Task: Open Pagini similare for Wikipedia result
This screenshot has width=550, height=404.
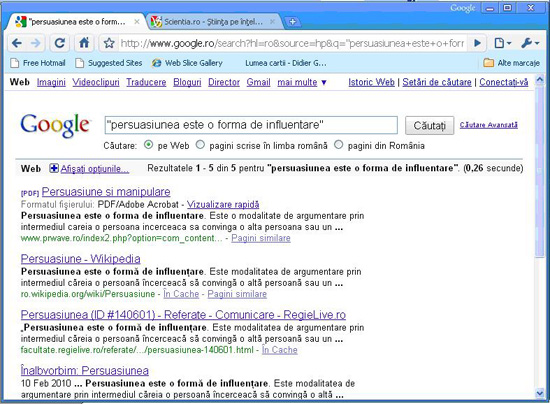Action: click(237, 294)
